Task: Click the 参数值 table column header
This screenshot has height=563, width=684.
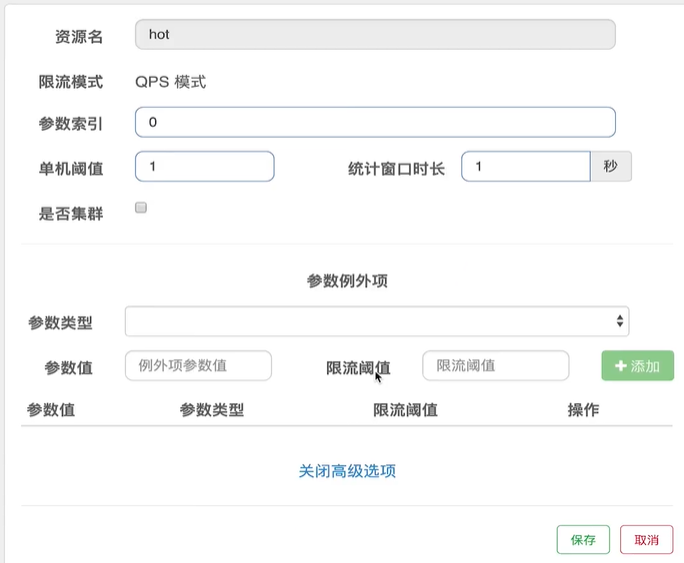Action: [x=51, y=410]
